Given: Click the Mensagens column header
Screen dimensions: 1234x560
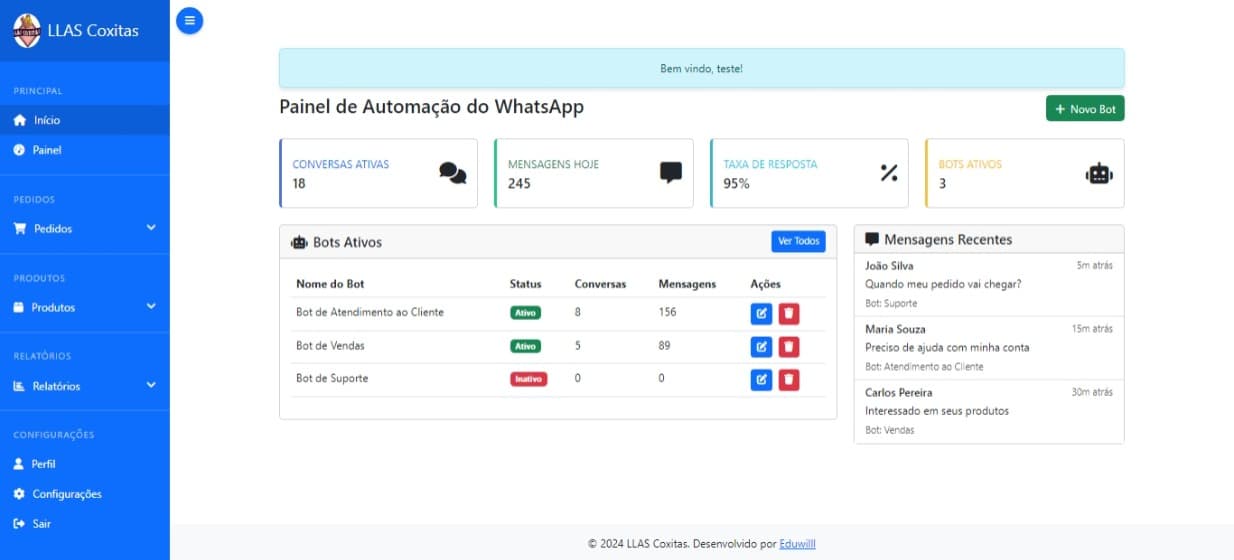Looking at the screenshot, I should point(687,284).
